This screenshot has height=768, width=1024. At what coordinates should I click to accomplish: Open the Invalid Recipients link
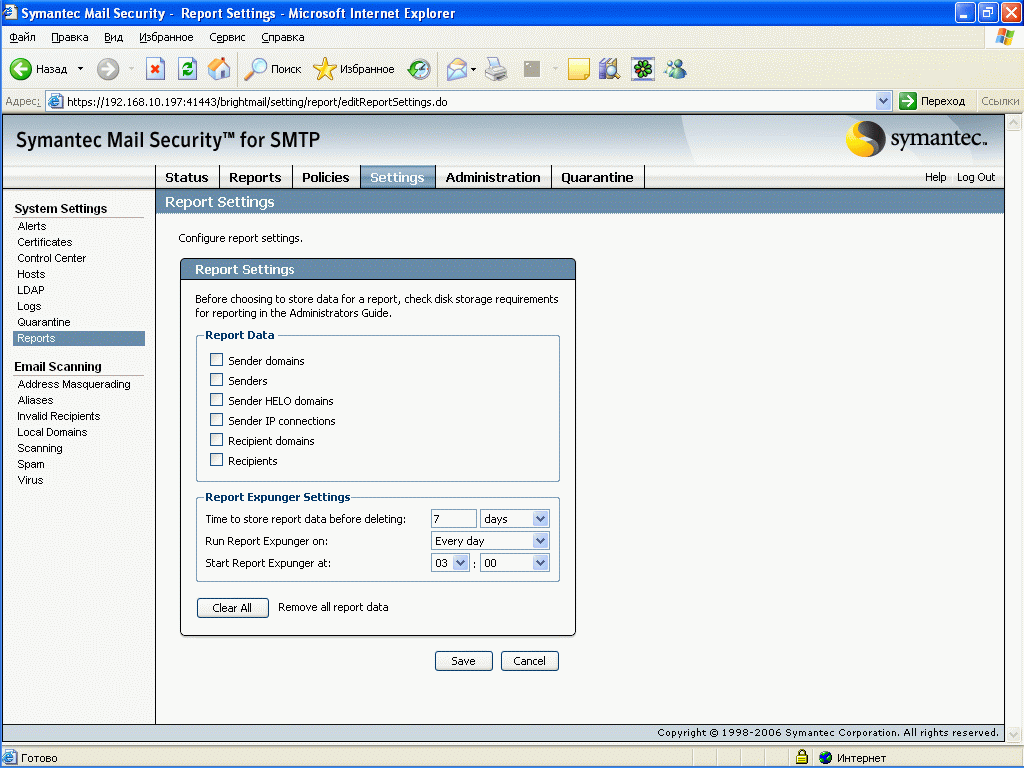point(59,416)
